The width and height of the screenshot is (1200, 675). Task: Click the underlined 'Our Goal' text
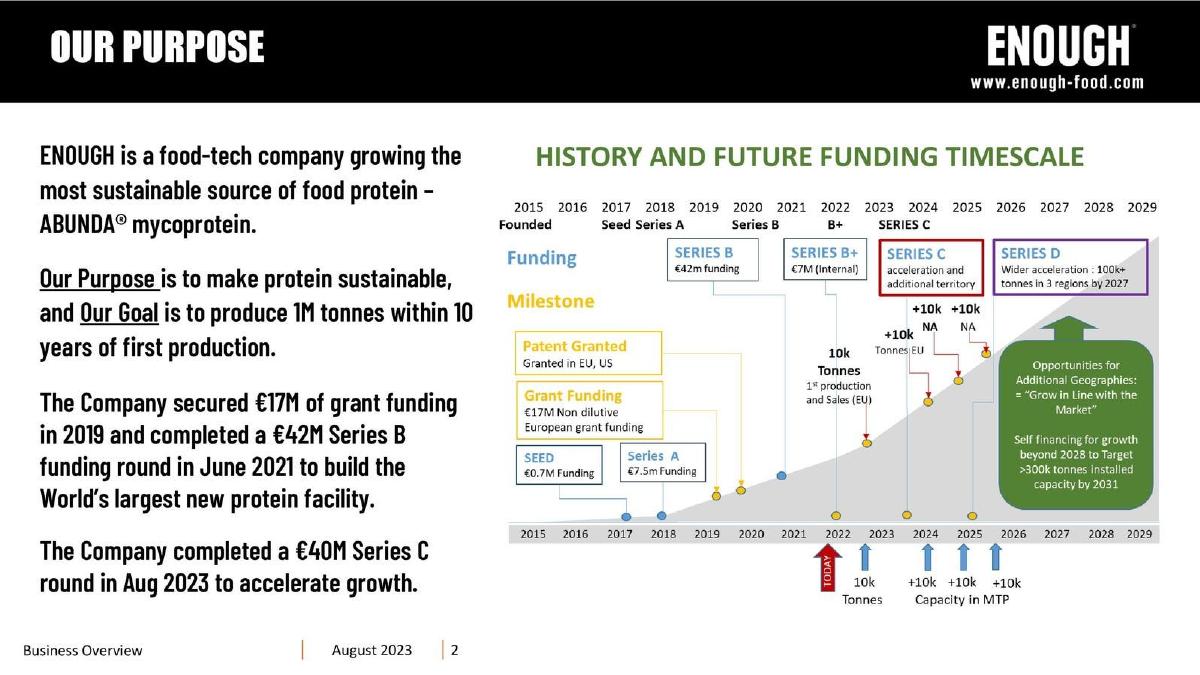point(119,314)
